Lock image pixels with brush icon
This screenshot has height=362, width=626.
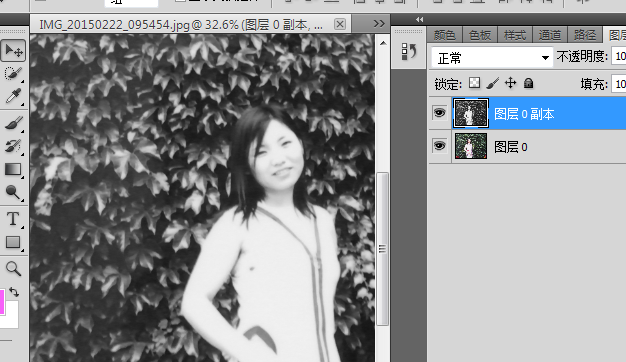(x=493, y=83)
